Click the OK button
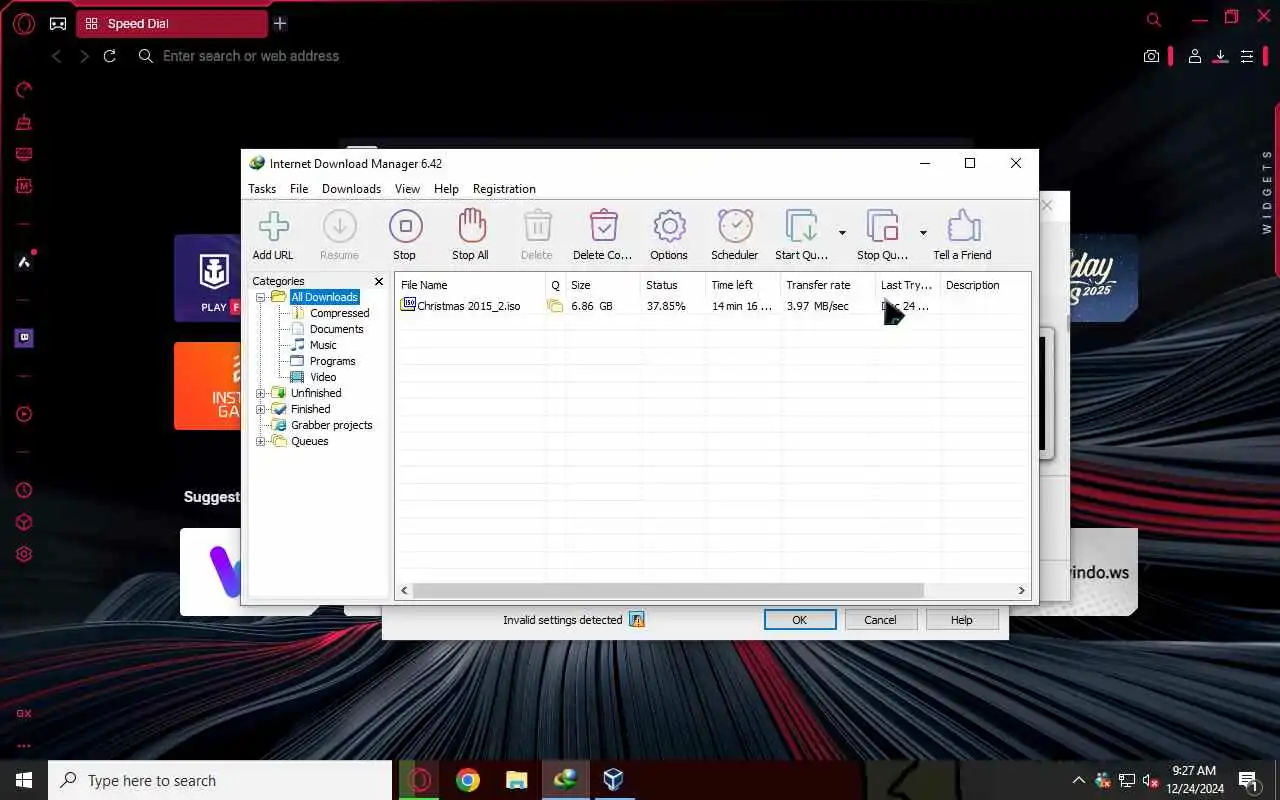Screen dimensions: 1280x800 (800, 620)
